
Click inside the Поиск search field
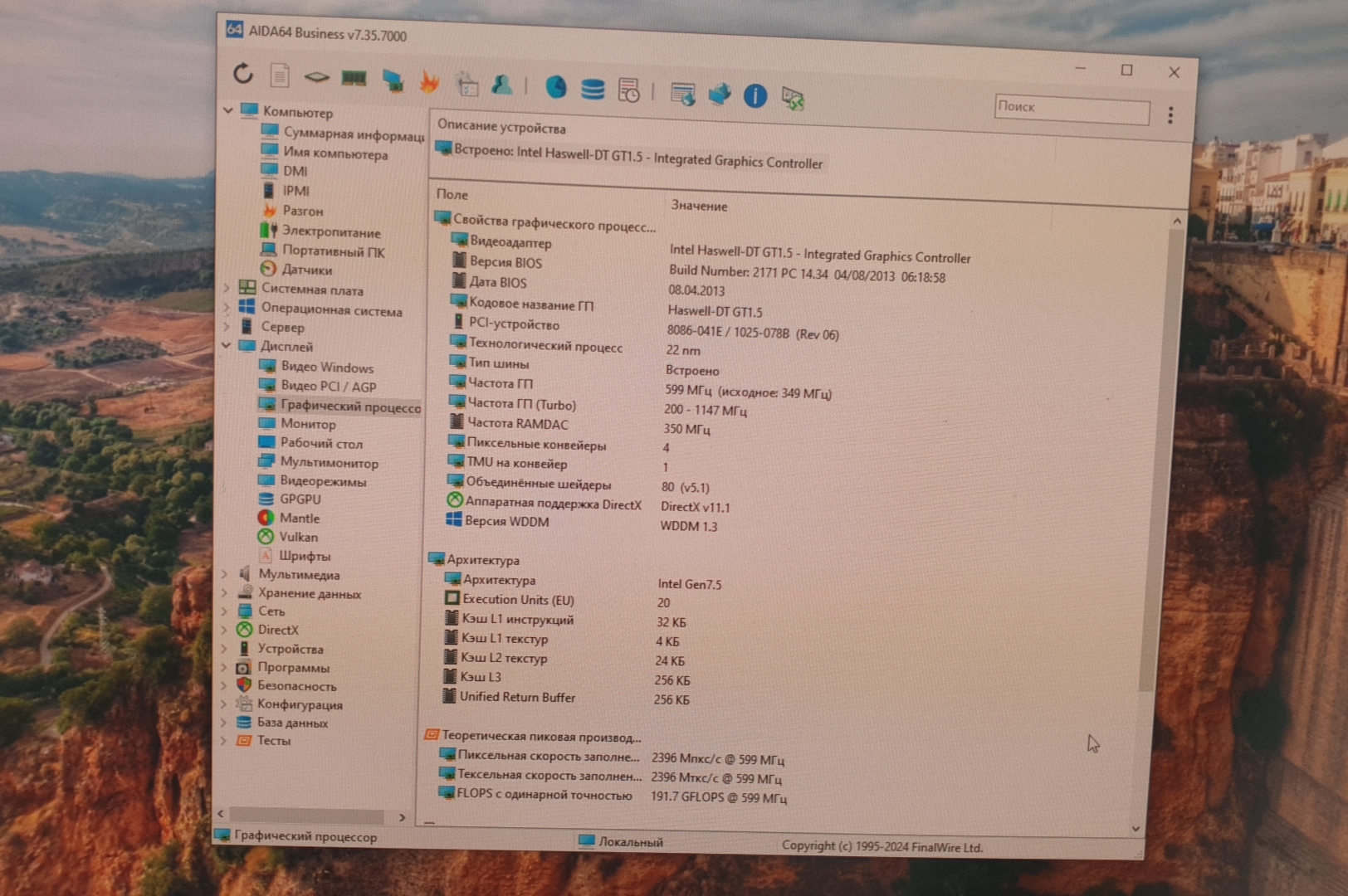click(1072, 109)
